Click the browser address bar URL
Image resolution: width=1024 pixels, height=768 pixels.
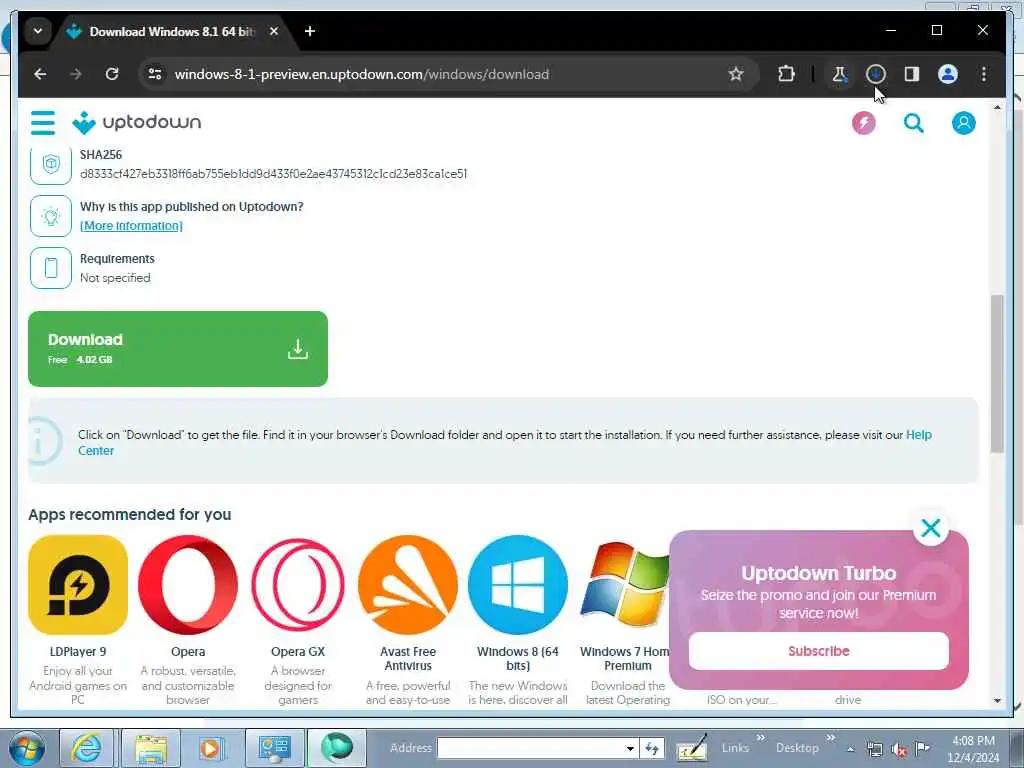361,74
